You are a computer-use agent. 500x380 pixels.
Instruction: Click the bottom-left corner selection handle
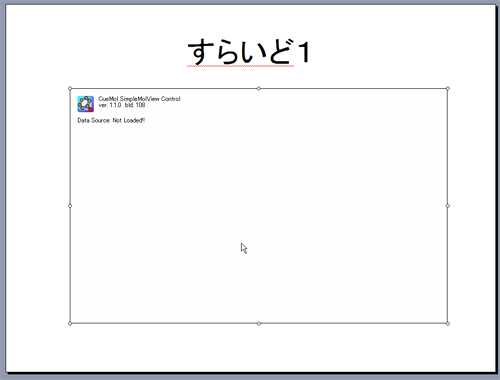coord(70,323)
